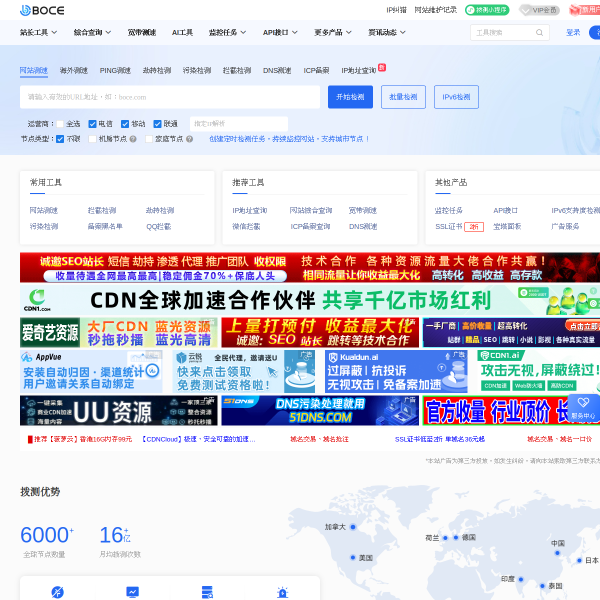Image resolution: width=600 pixels, height=600 pixels.
Task: Toggle the 不限 node type checkbox
Action: coord(60,139)
